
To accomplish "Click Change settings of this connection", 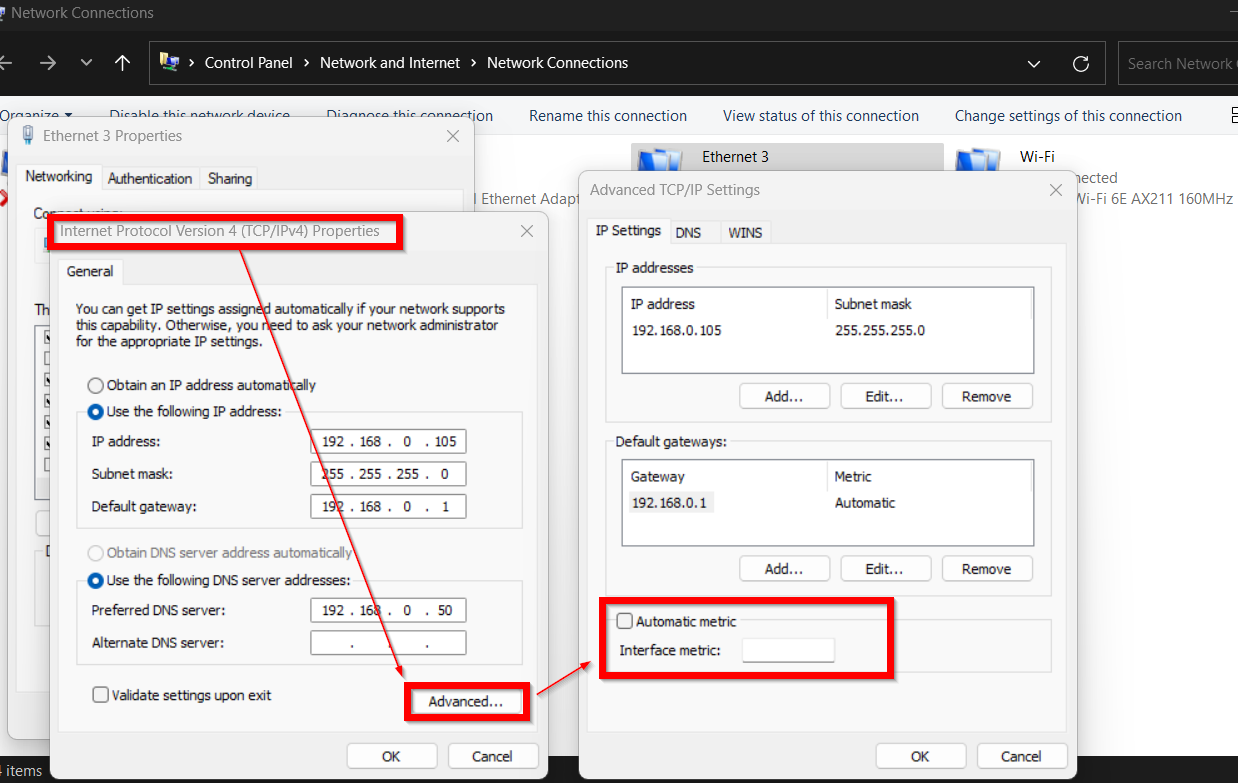I will point(1068,116).
